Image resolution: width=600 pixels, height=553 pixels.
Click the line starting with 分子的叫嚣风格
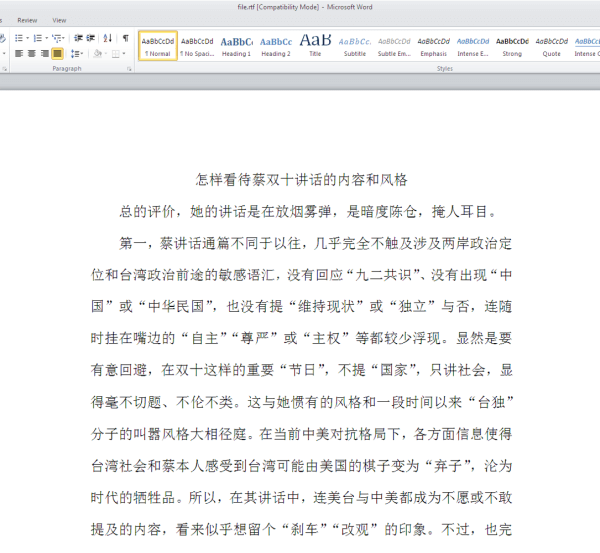click(302, 434)
